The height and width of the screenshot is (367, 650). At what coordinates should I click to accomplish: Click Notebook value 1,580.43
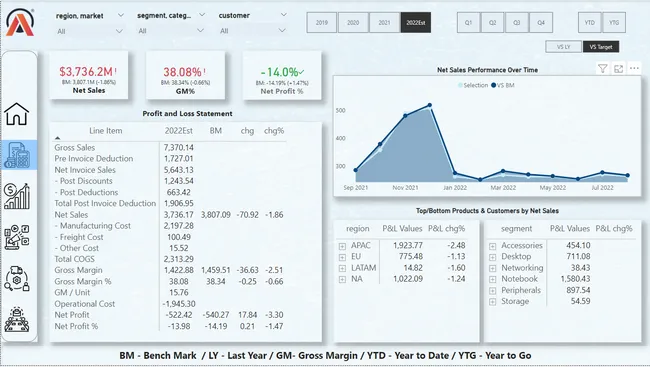tap(575, 279)
